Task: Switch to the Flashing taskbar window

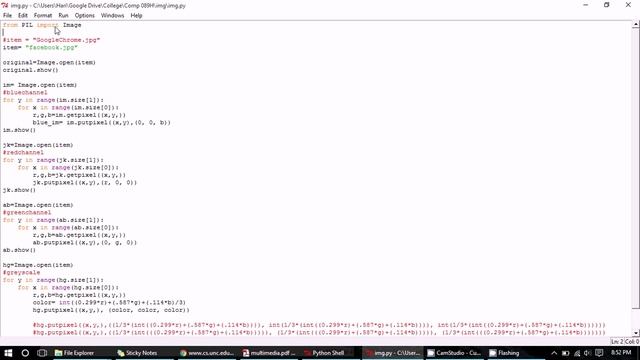Action: coord(505,353)
